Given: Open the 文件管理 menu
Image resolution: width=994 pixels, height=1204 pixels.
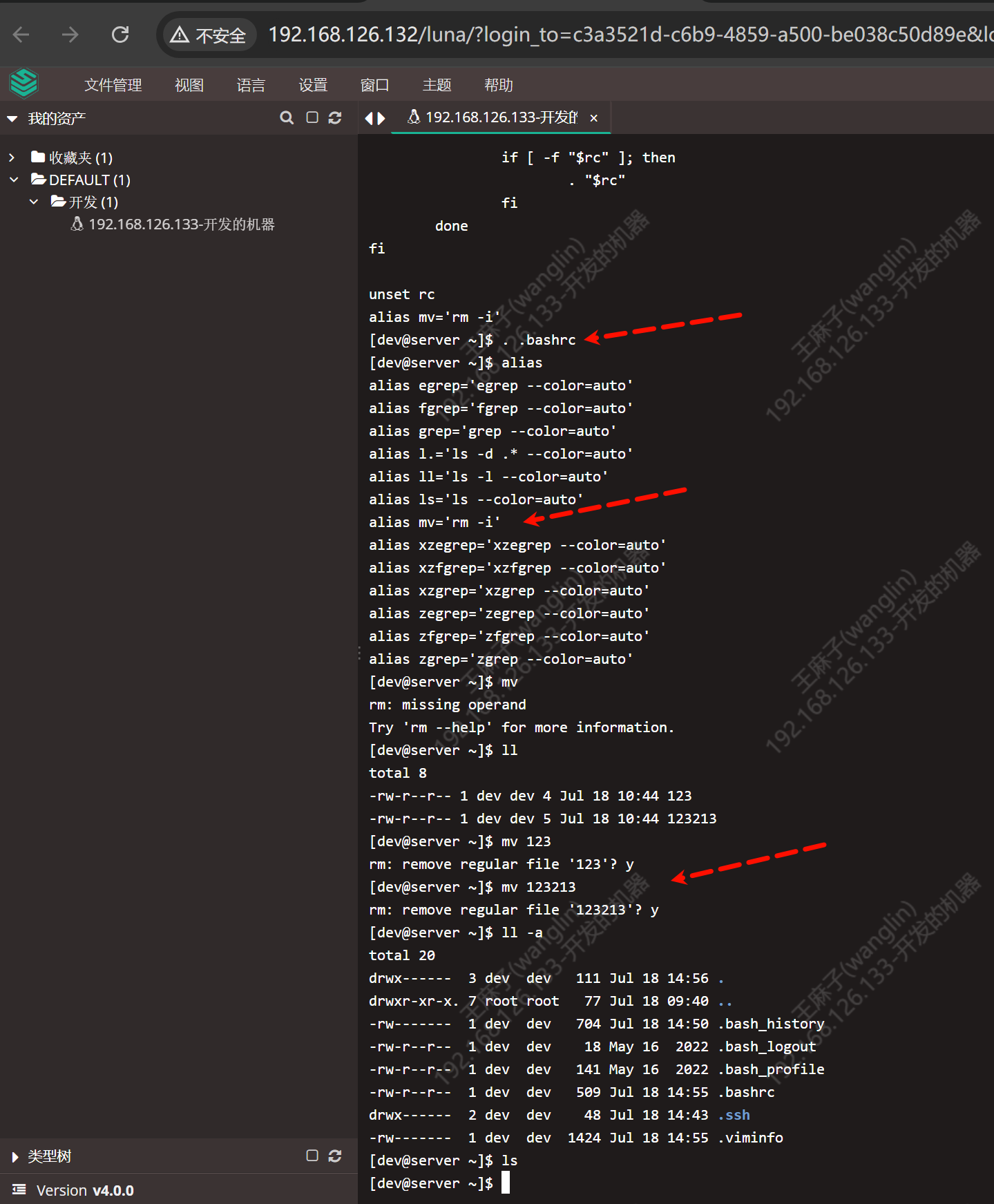Looking at the screenshot, I should pyautogui.click(x=113, y=85).
